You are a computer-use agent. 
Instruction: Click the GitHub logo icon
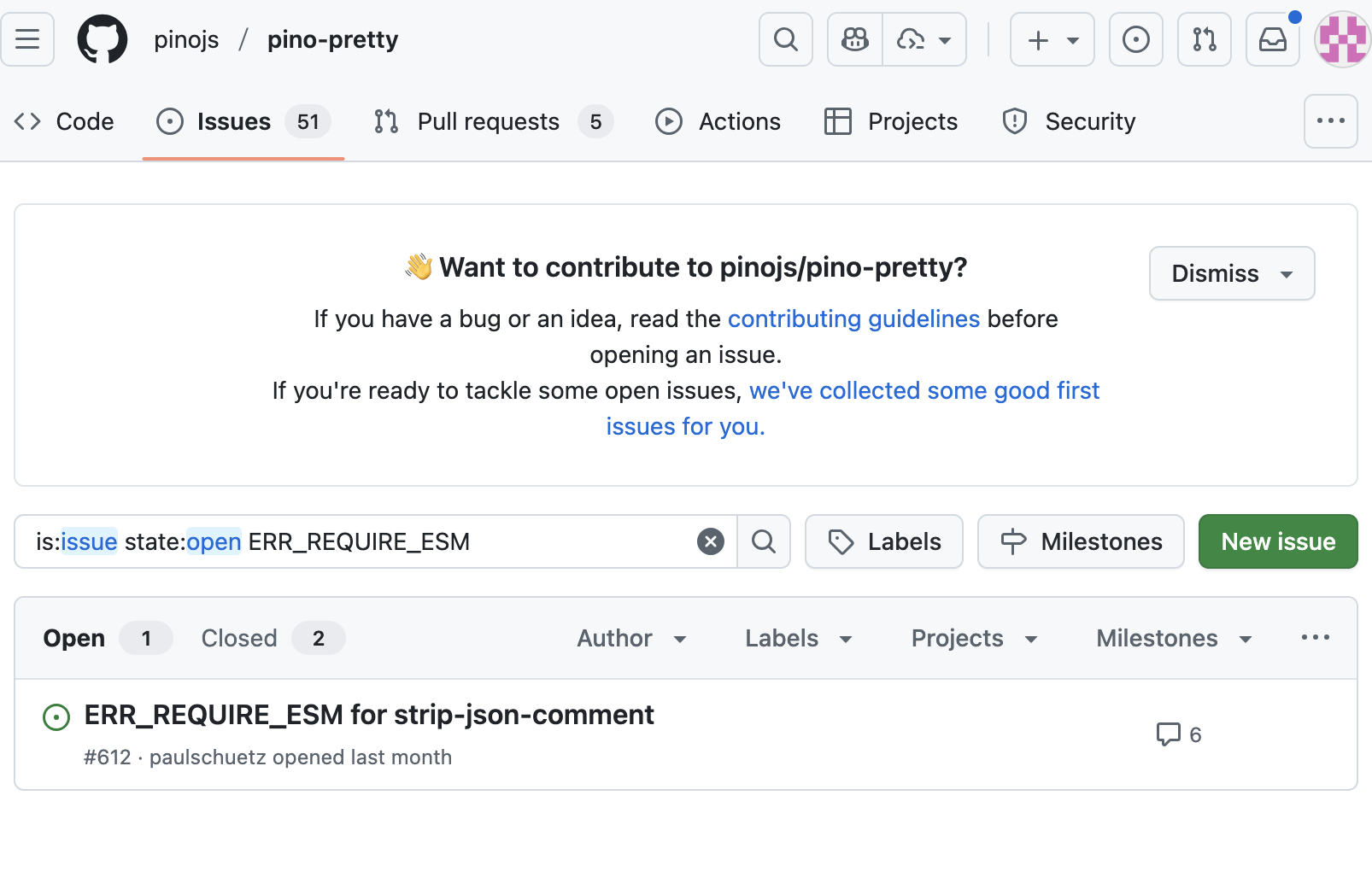click(x=103, y=39)
